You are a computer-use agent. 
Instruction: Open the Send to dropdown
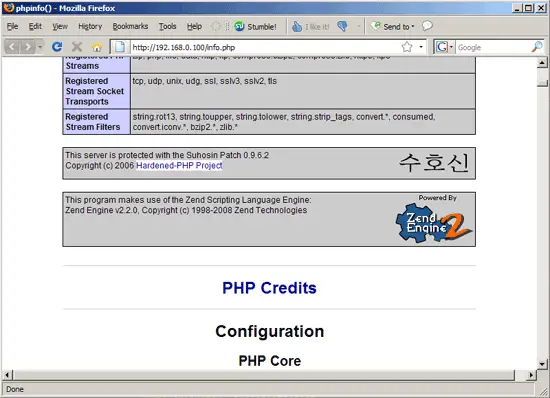point(393,26)
